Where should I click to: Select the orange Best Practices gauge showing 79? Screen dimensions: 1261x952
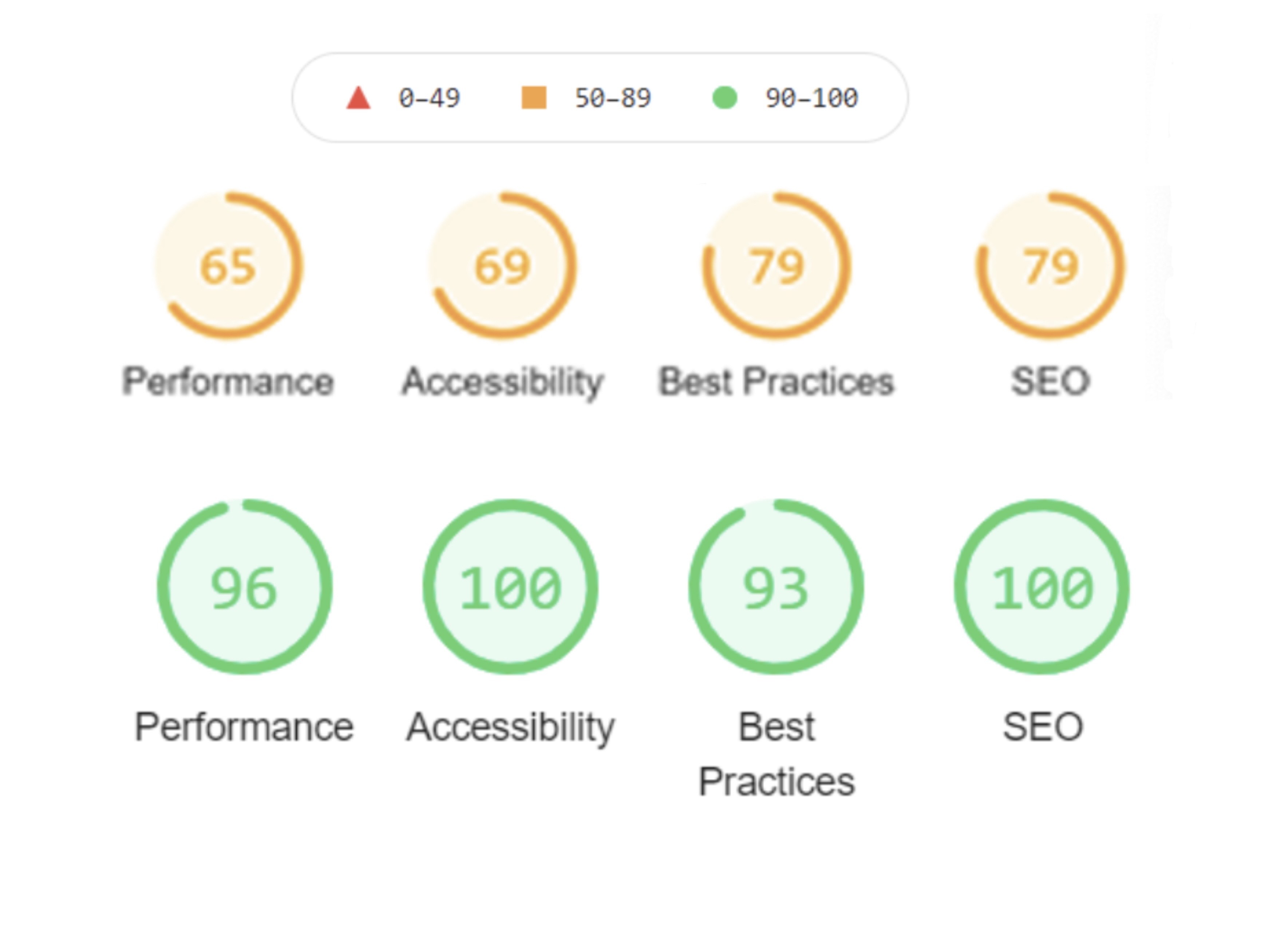tap(776, 266)
